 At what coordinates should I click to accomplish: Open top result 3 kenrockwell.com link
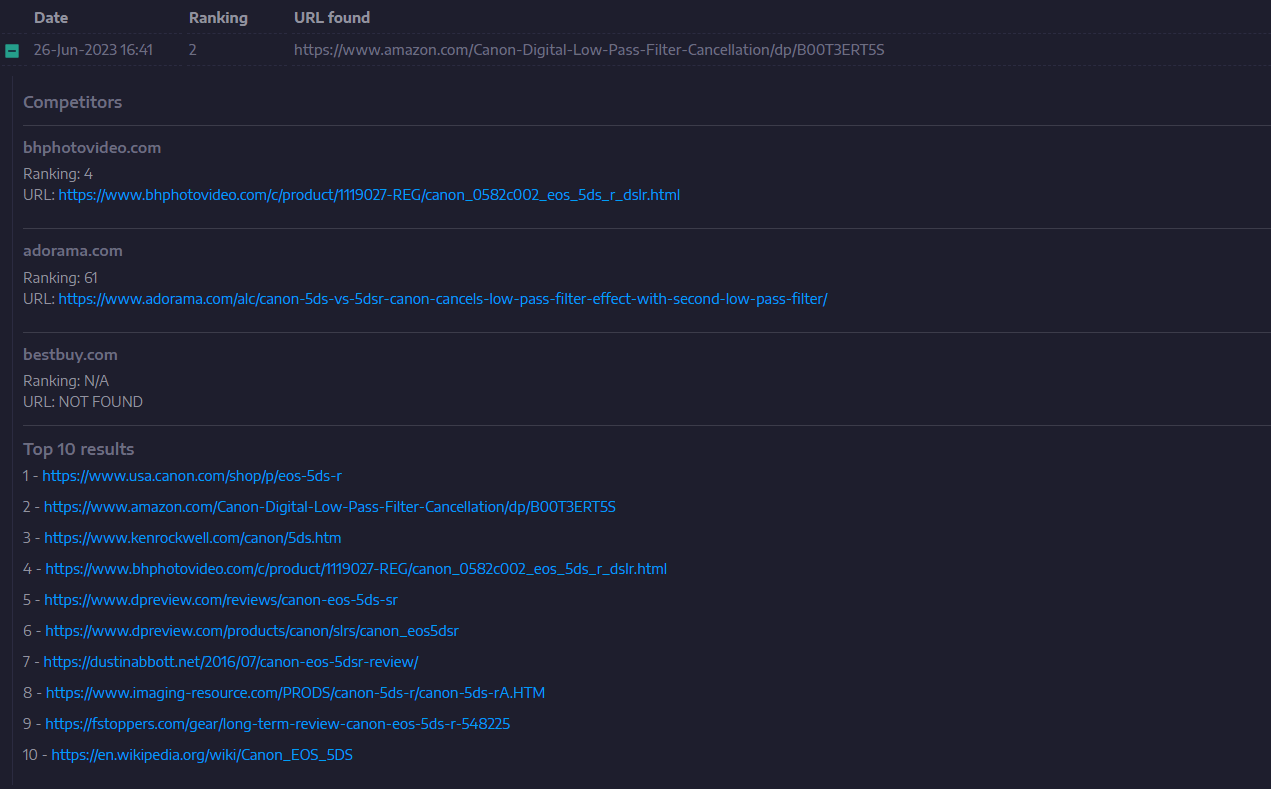[x=193, y=538]
